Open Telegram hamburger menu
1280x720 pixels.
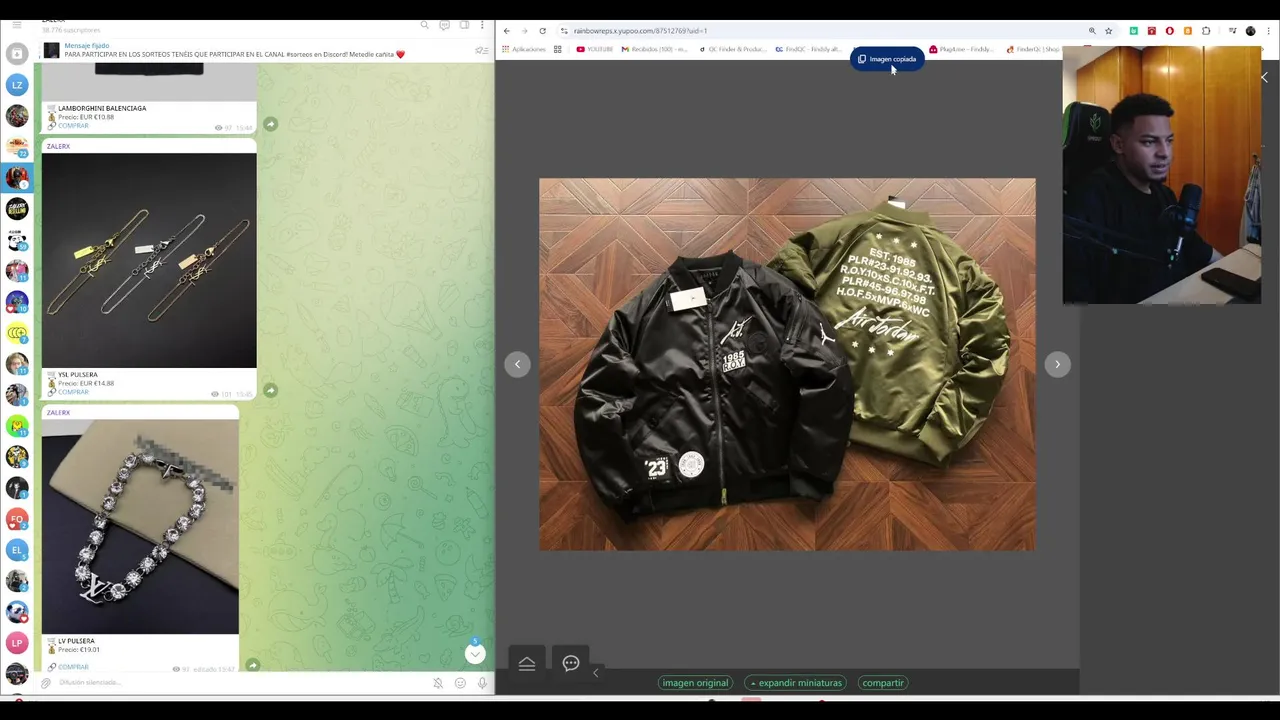17,24
